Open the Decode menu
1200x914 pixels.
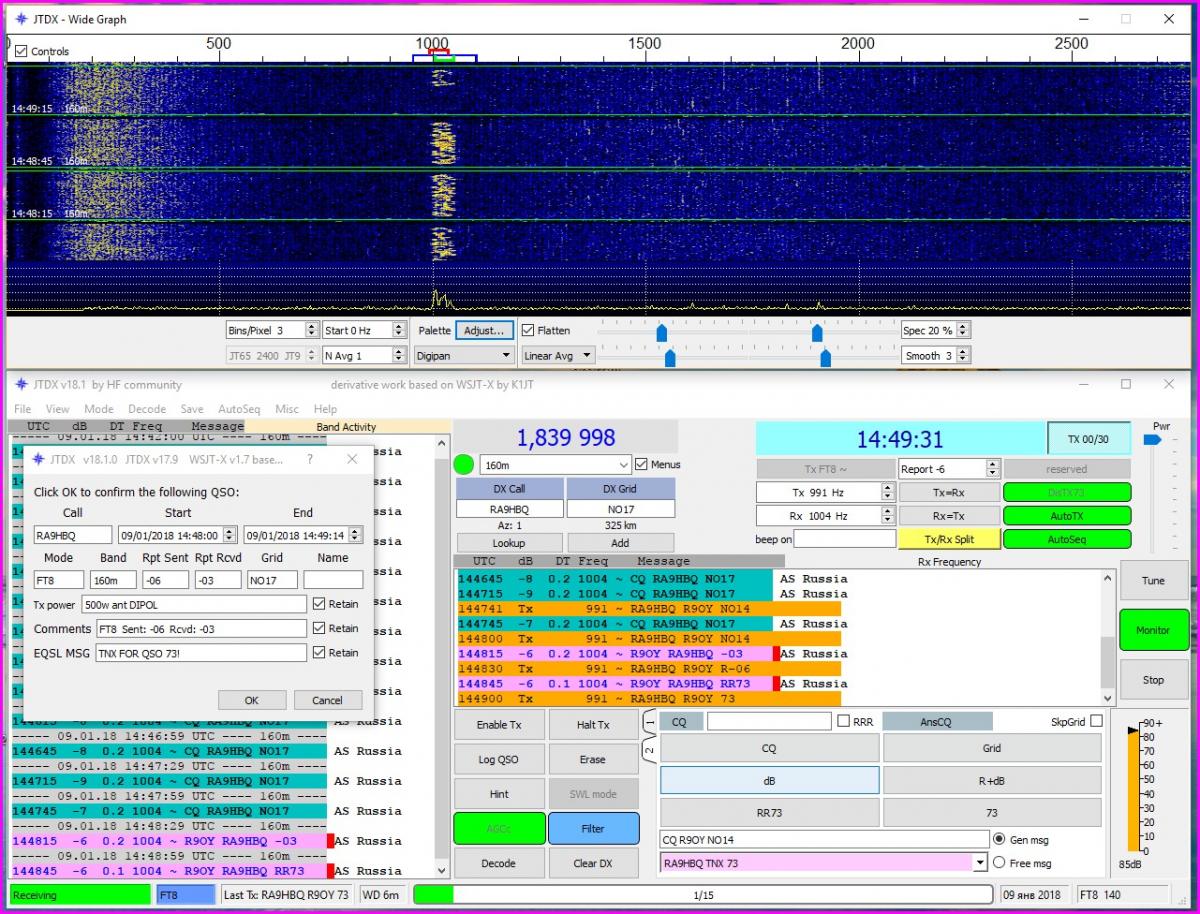(147, 409)
